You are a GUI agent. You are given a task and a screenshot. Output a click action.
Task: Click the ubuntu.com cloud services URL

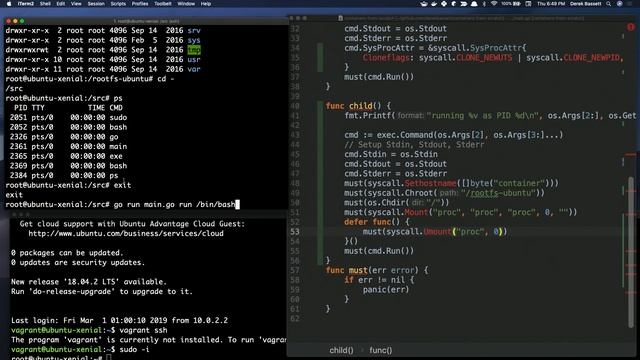pos(126,233)
